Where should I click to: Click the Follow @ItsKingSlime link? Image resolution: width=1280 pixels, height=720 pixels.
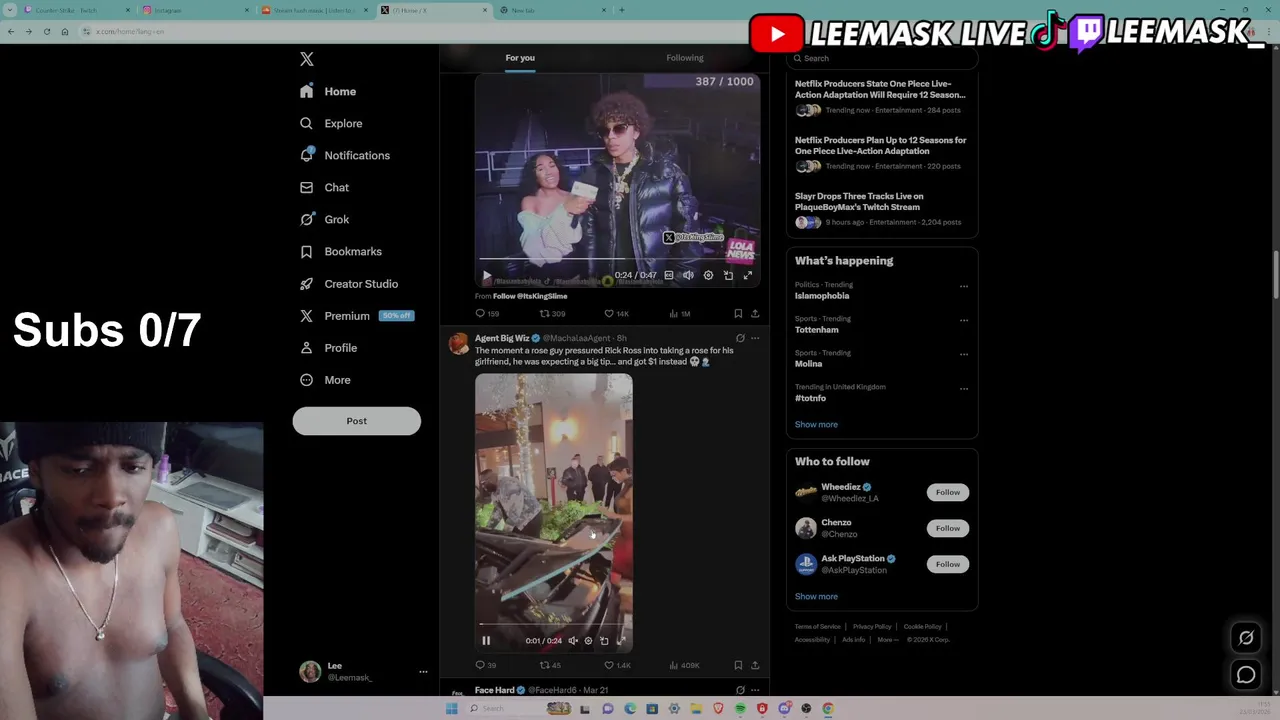[530, 296]
